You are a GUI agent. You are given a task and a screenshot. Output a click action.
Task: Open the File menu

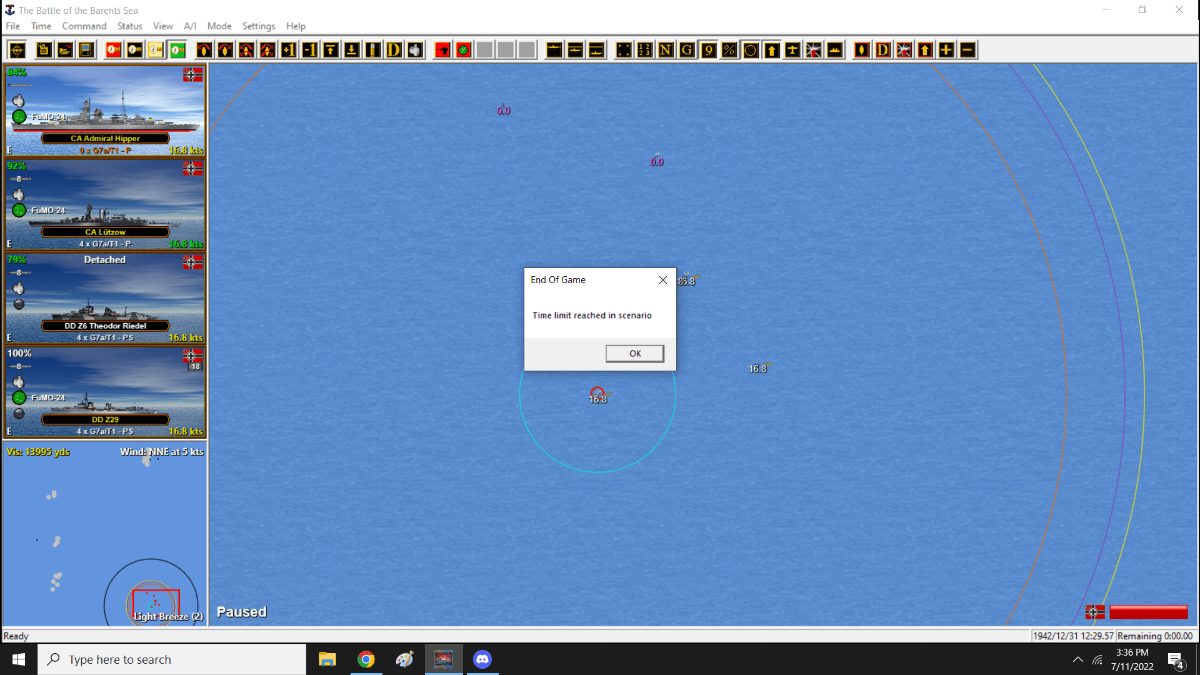coord(13,26)
